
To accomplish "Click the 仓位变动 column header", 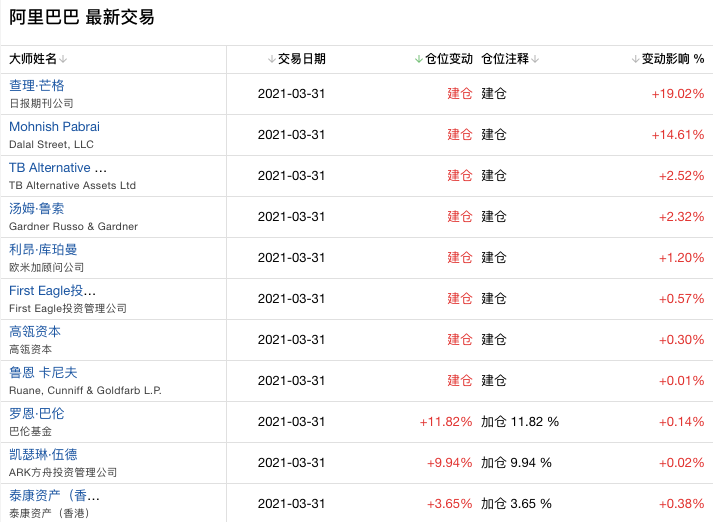I will point(449,59).
